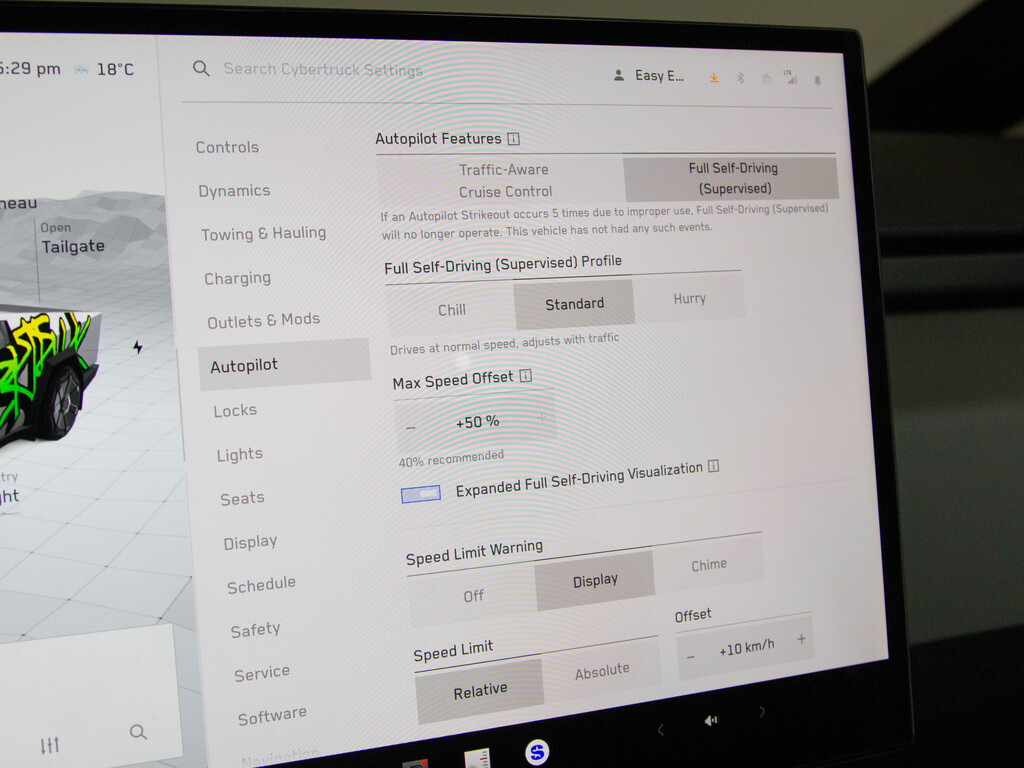Tap the home garage icon in status bar
The image size is (1024, 768).
[767, 79]
